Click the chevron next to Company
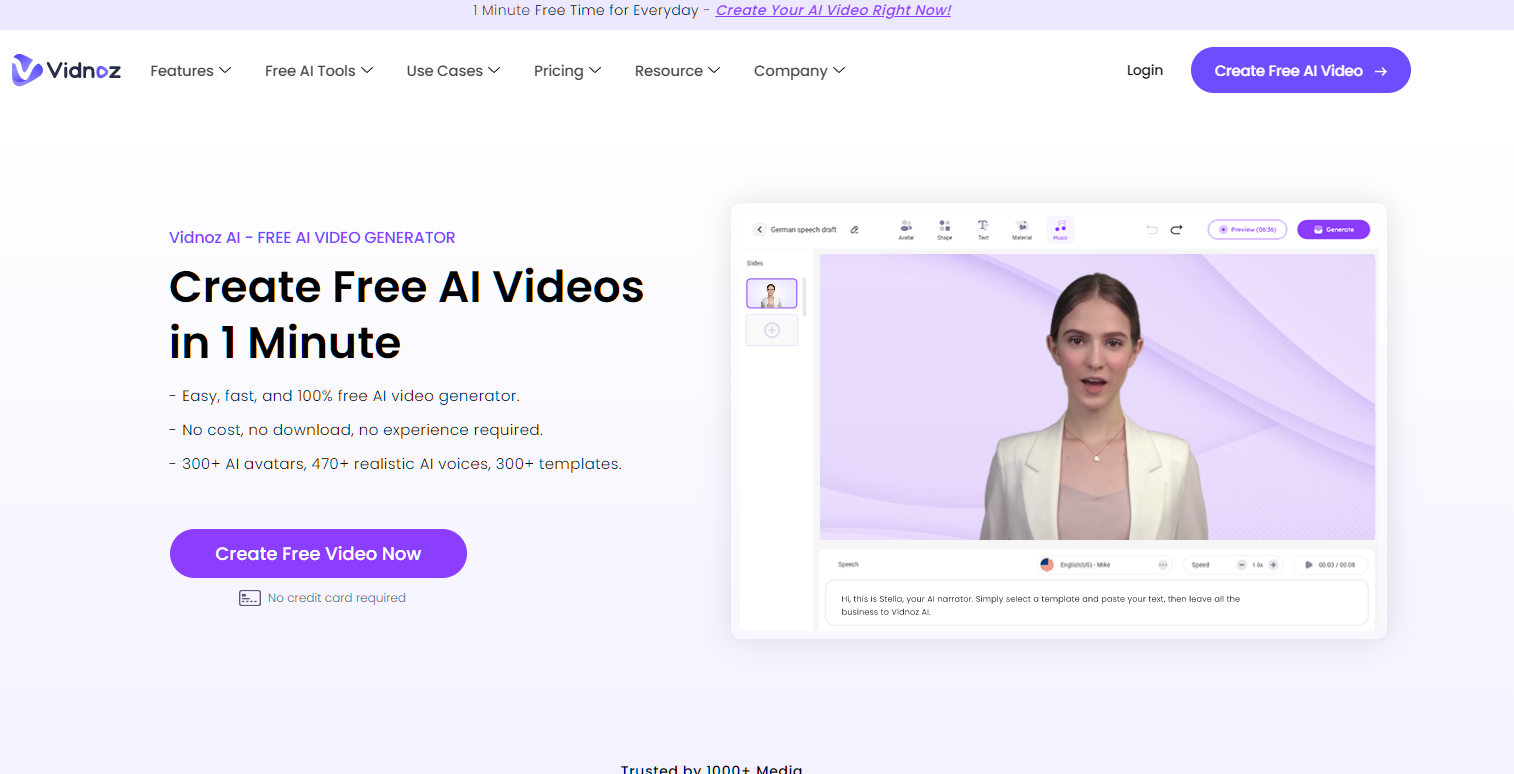1514x774 pixels. tap(839, 70)
